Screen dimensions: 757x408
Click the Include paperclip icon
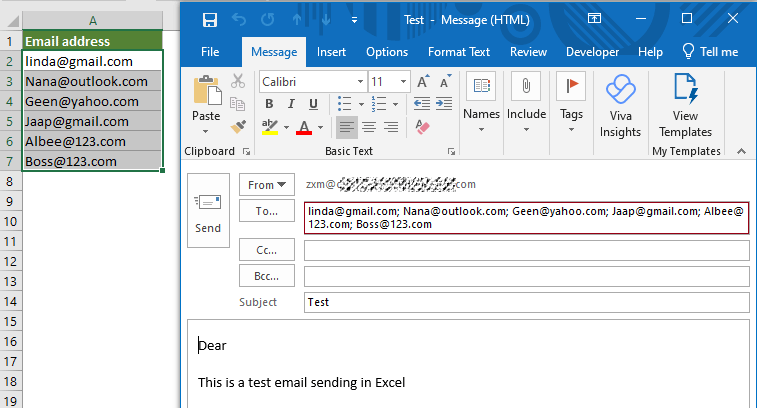(x=526, y=86)
